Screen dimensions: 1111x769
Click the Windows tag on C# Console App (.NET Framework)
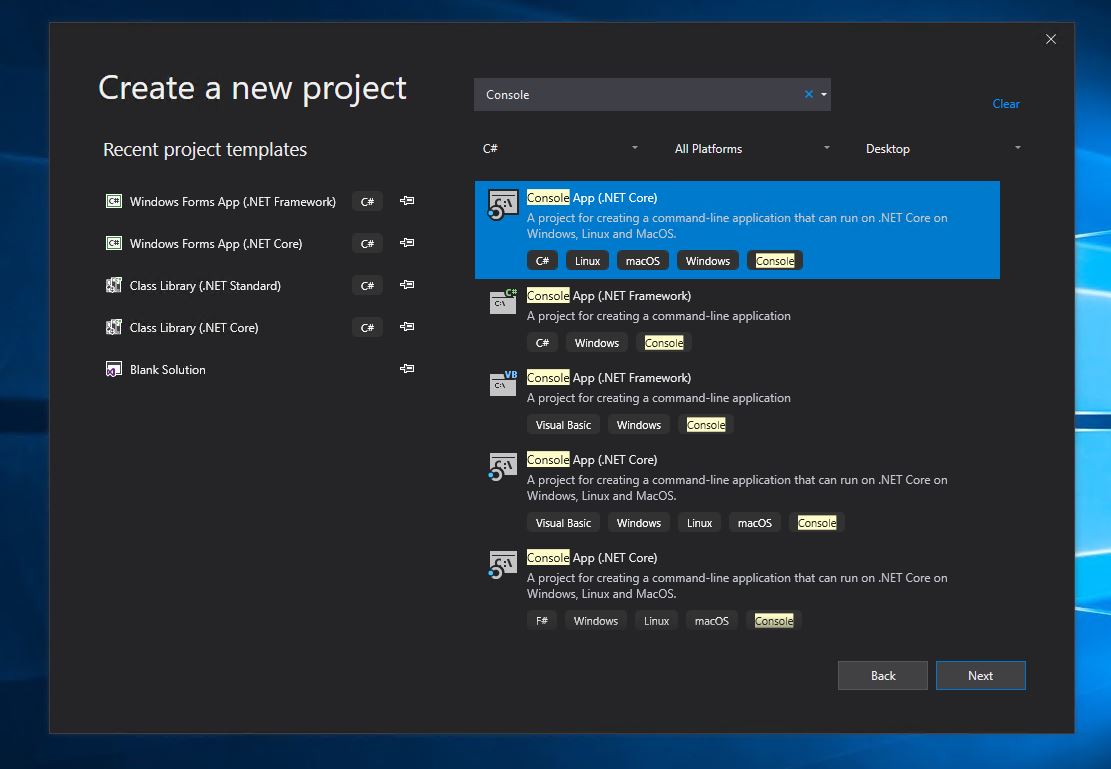point(597,343)
